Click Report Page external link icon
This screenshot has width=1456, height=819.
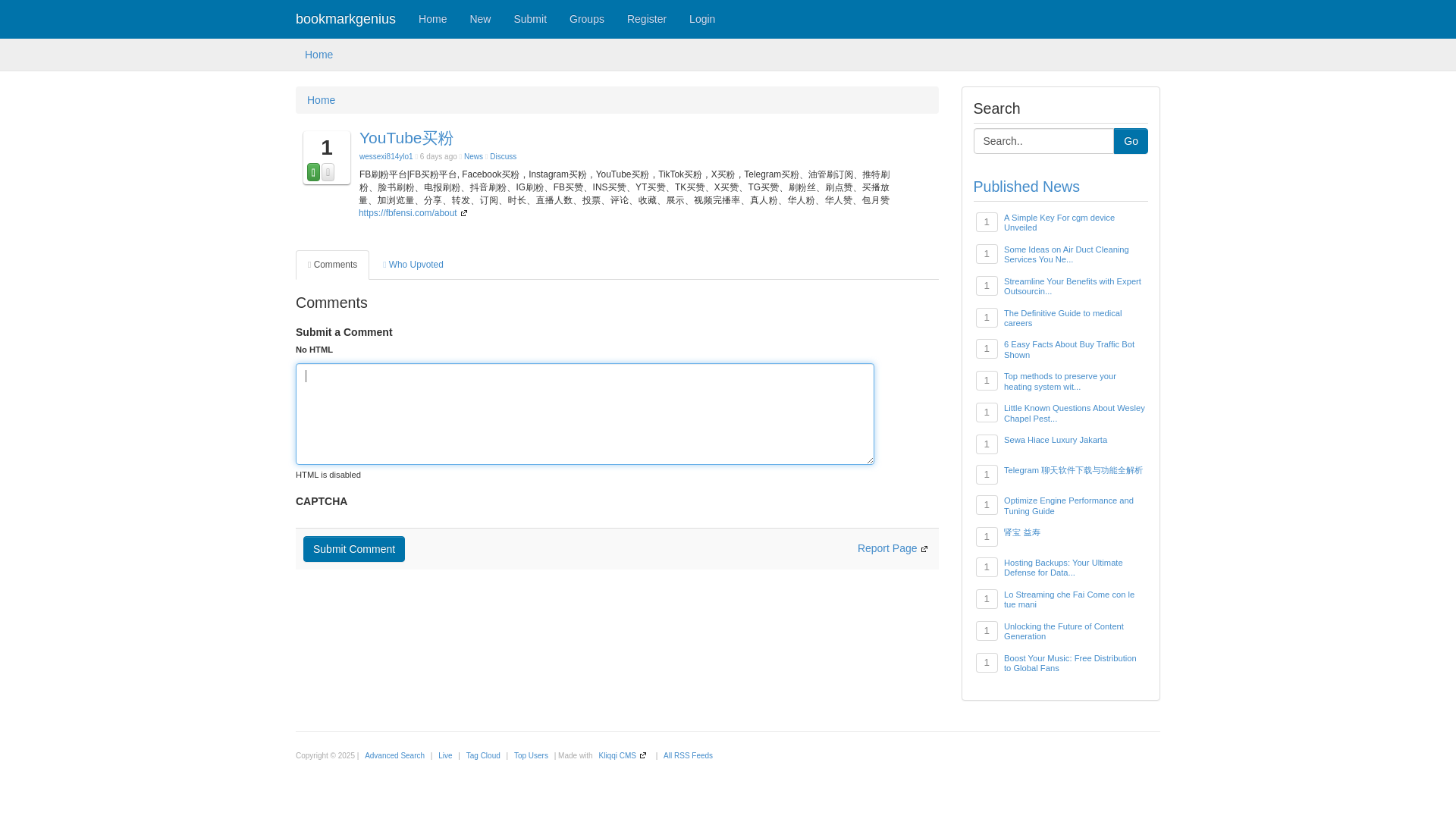pos(924,549)
